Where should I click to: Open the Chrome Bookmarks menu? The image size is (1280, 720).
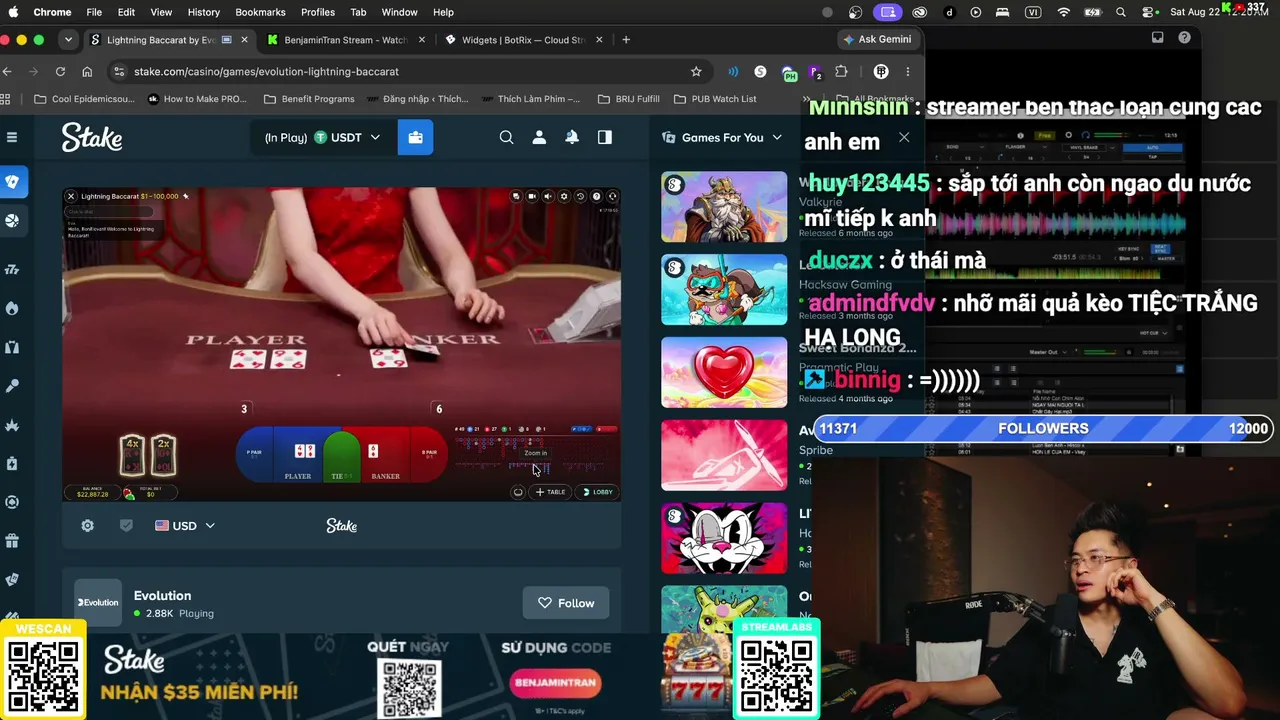[x=260, y=12]
